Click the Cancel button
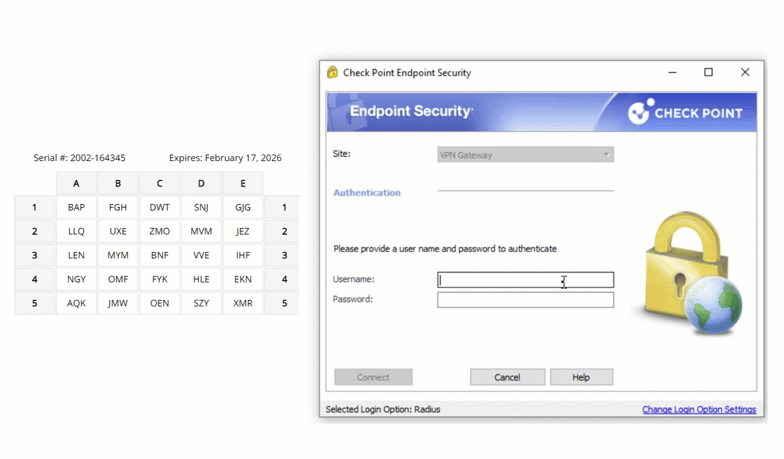 [507, 377]
